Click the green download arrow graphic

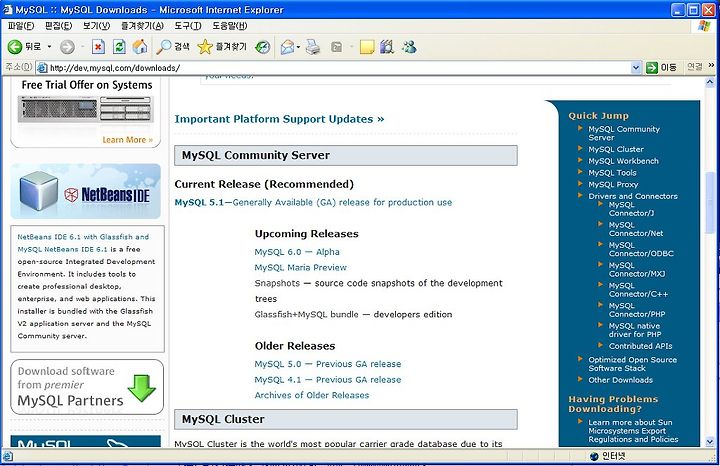pos(142,388)
